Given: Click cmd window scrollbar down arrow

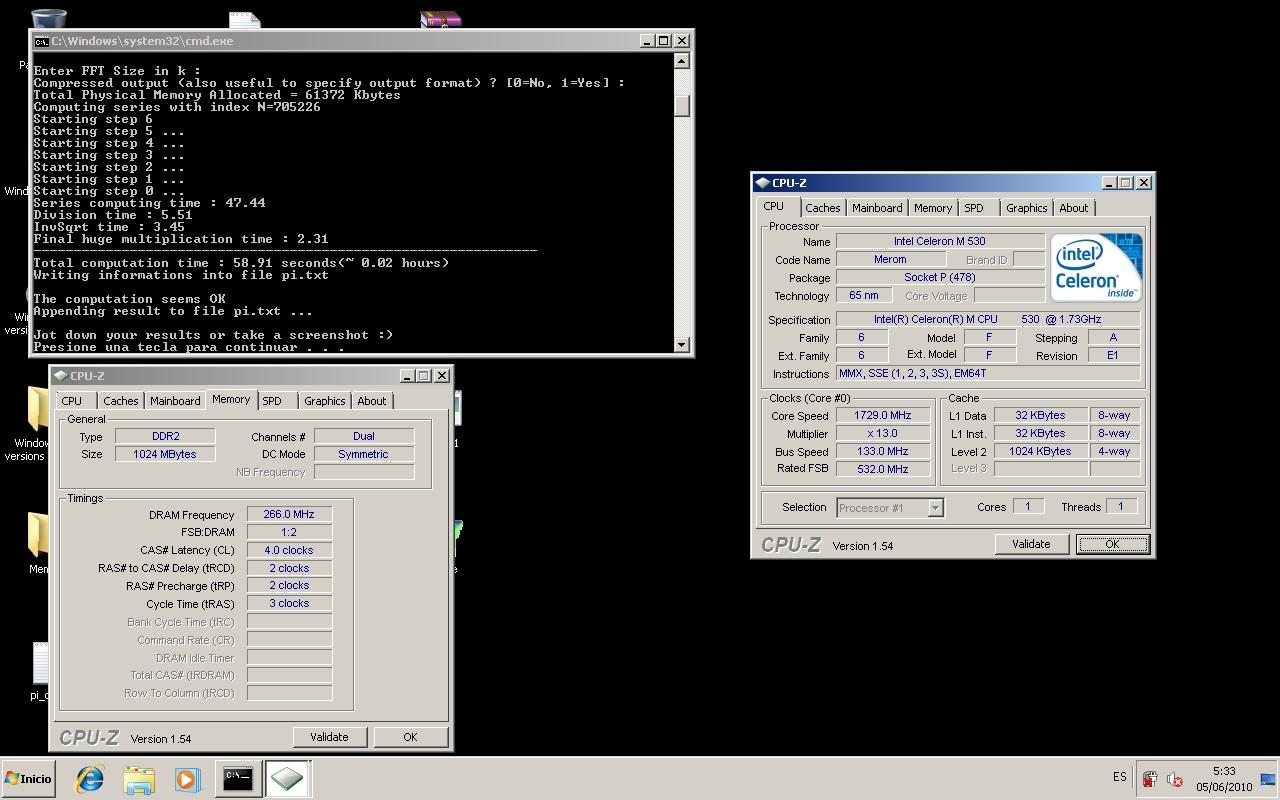Looking at the screenshot, I should (x=682, y=345).
